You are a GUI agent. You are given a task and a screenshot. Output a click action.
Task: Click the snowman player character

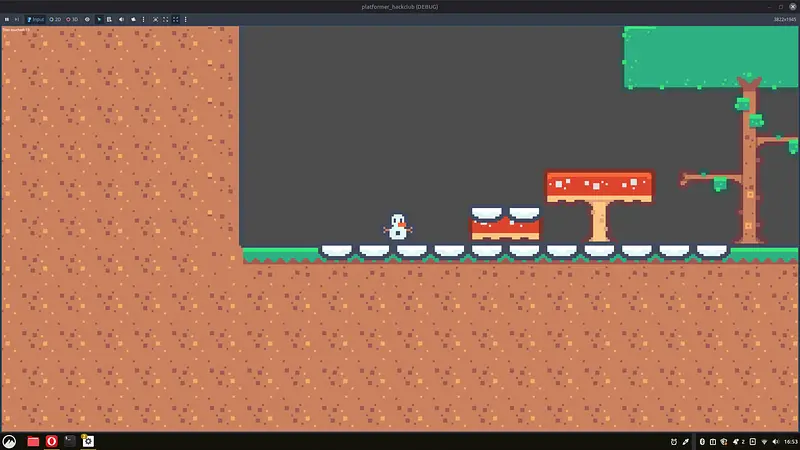click(x=397, y=228)
